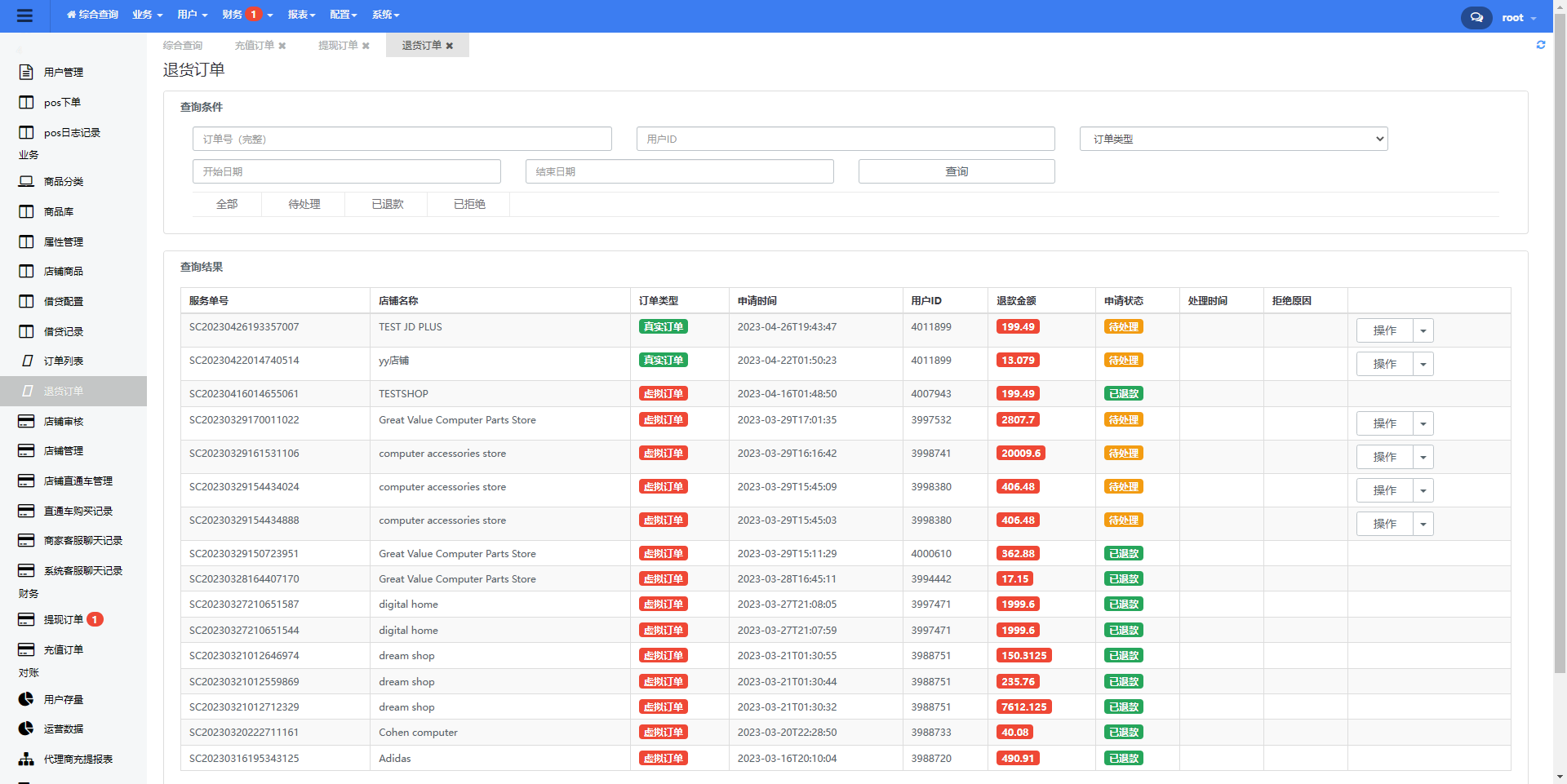Viewport: 1567px width, 784px height.
Task: Filter results by 待处理 tab
Action: pos(304,204)
